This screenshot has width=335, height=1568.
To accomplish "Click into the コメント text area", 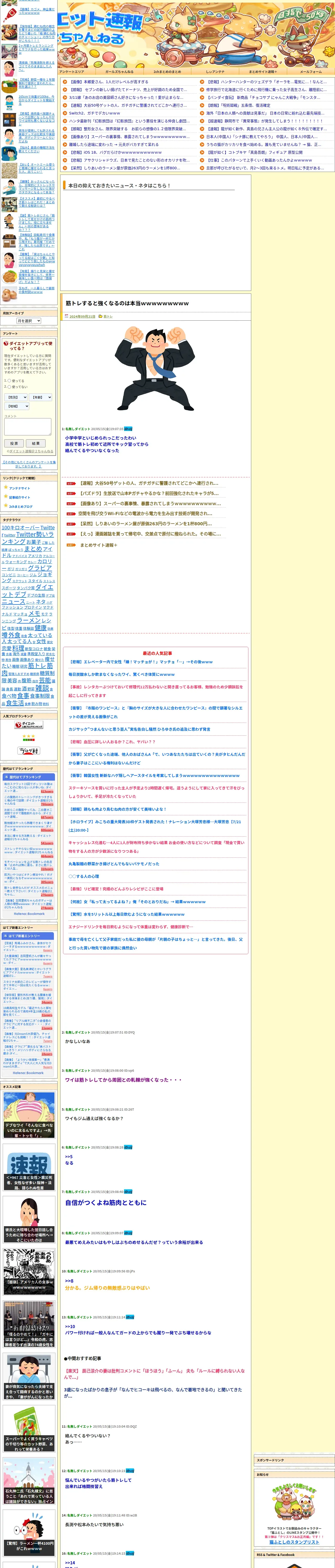I will 27,427.
